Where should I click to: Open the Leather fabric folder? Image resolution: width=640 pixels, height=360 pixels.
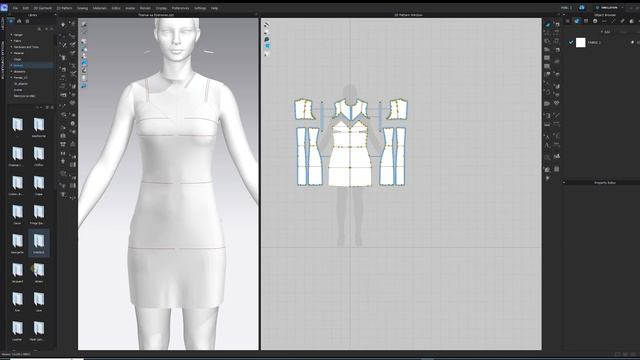coord(17,330)
